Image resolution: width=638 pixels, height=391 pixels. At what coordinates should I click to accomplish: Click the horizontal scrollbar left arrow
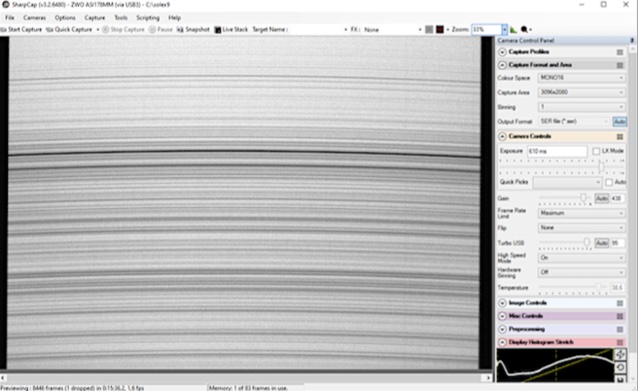click(x=3, y=378)
